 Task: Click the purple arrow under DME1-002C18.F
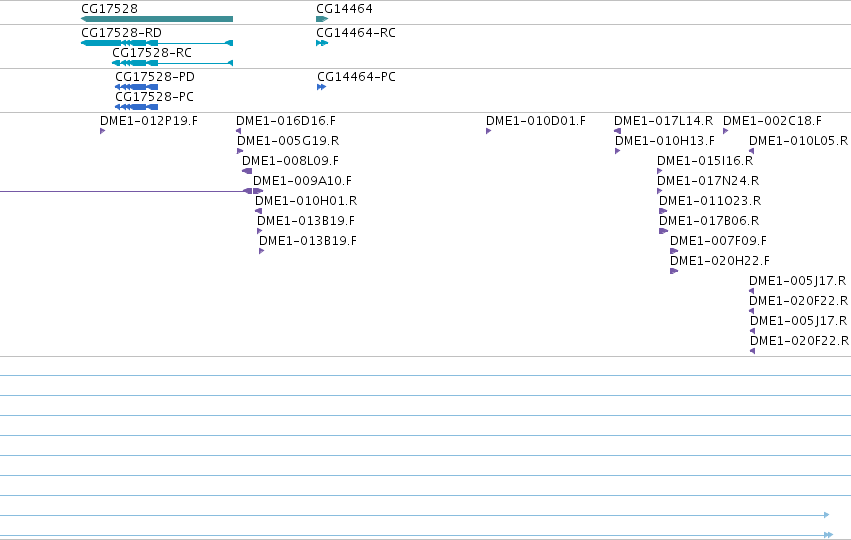(x=726, y=131)
